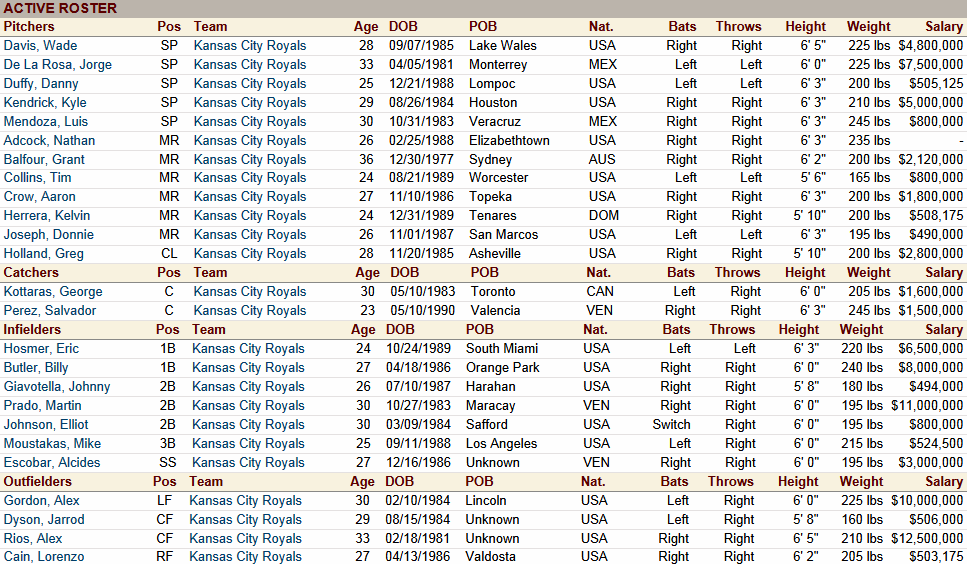Open Duffy, Danny player page
The height and width of the screenshot is (564, 967).
tap(41, 84)
